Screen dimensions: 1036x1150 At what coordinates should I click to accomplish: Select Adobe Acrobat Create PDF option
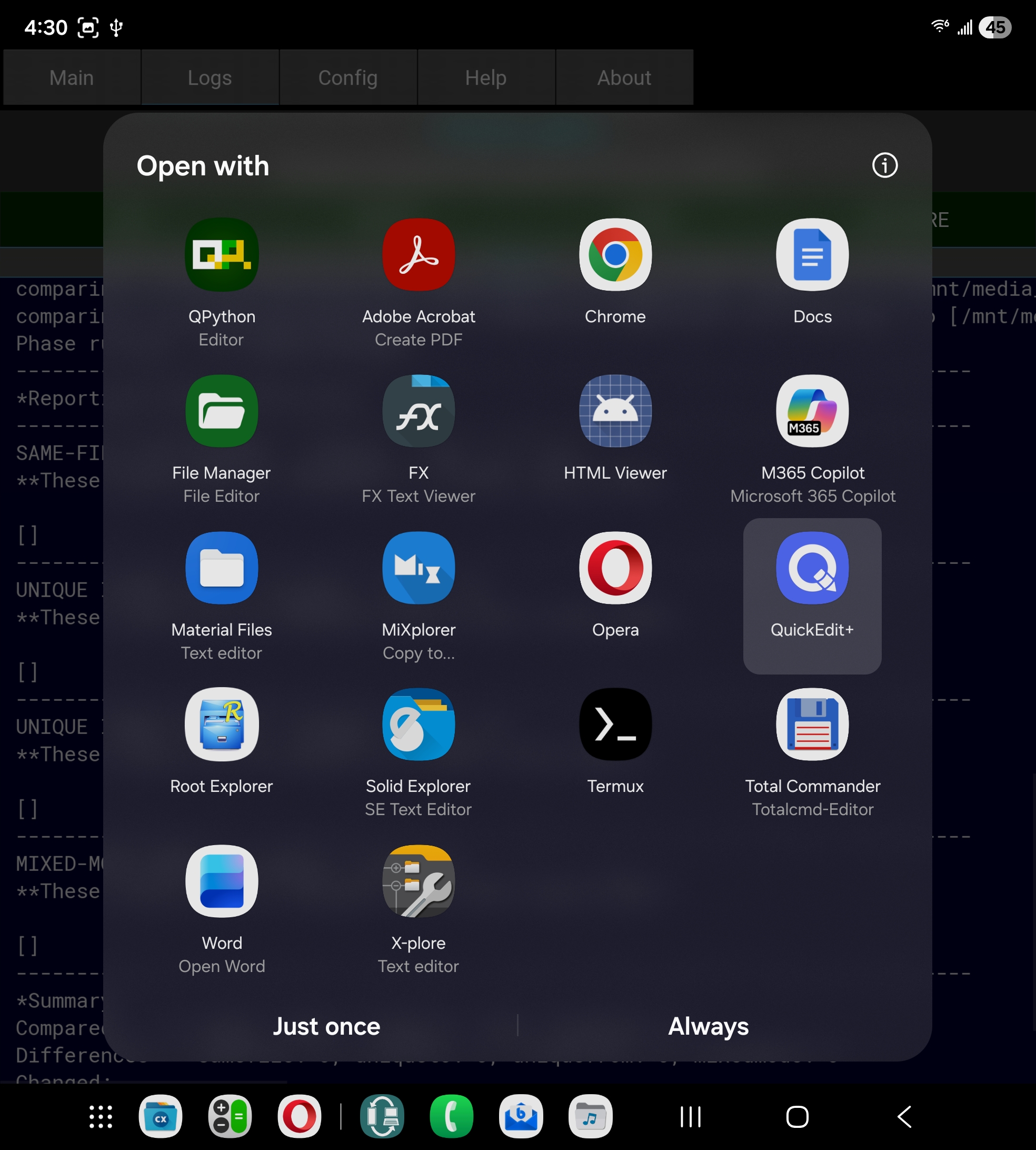(x=419, y=255)
